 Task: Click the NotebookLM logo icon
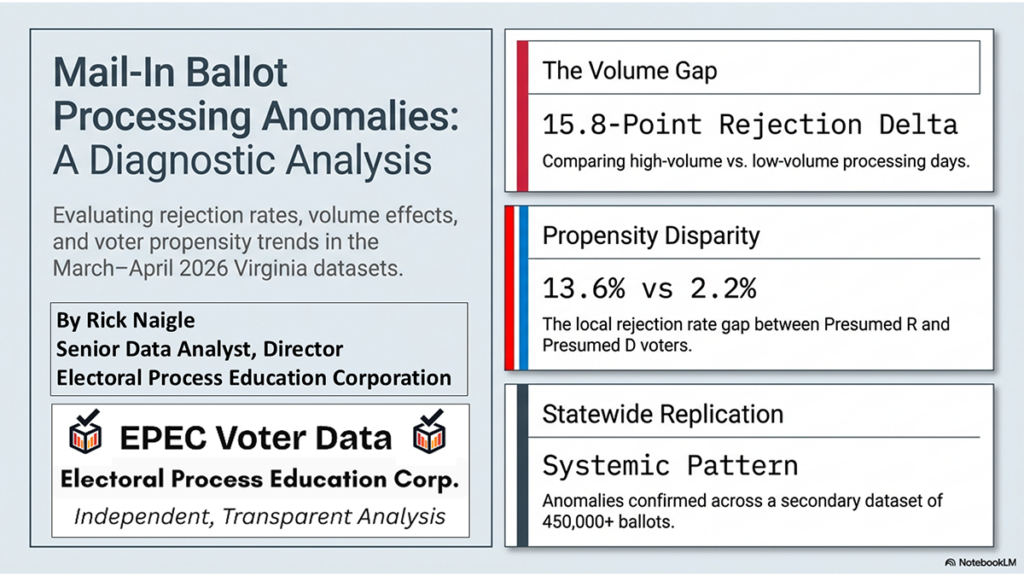click(949, 562)
